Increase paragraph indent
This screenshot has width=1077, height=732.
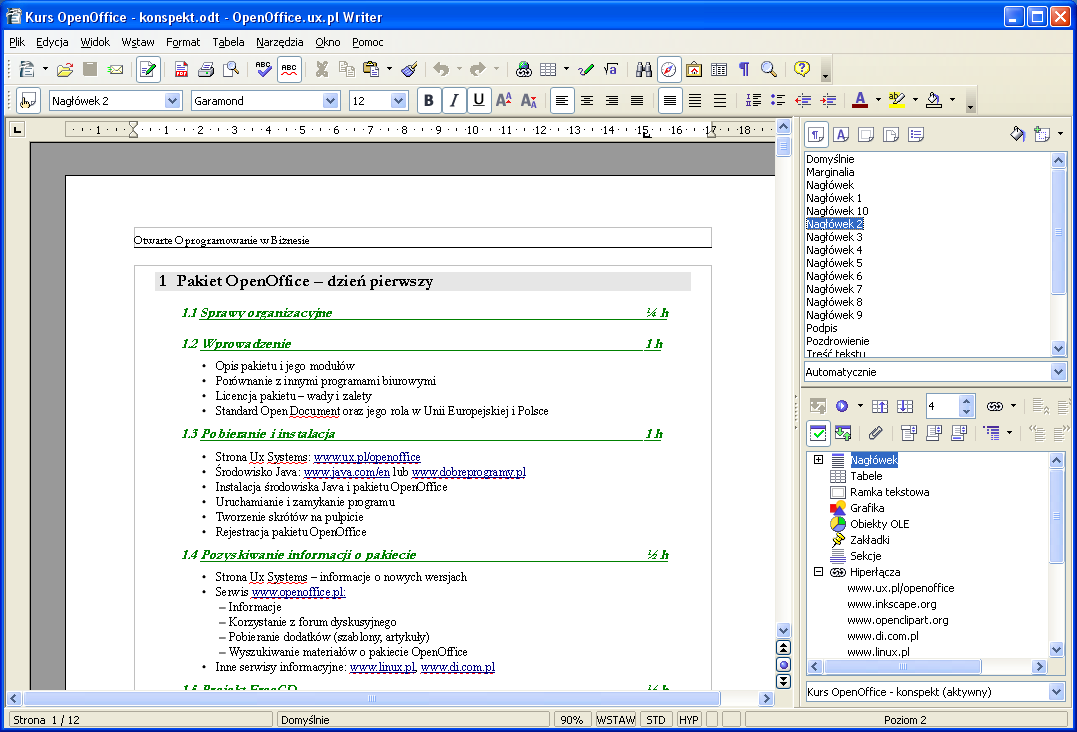[828, 101]
